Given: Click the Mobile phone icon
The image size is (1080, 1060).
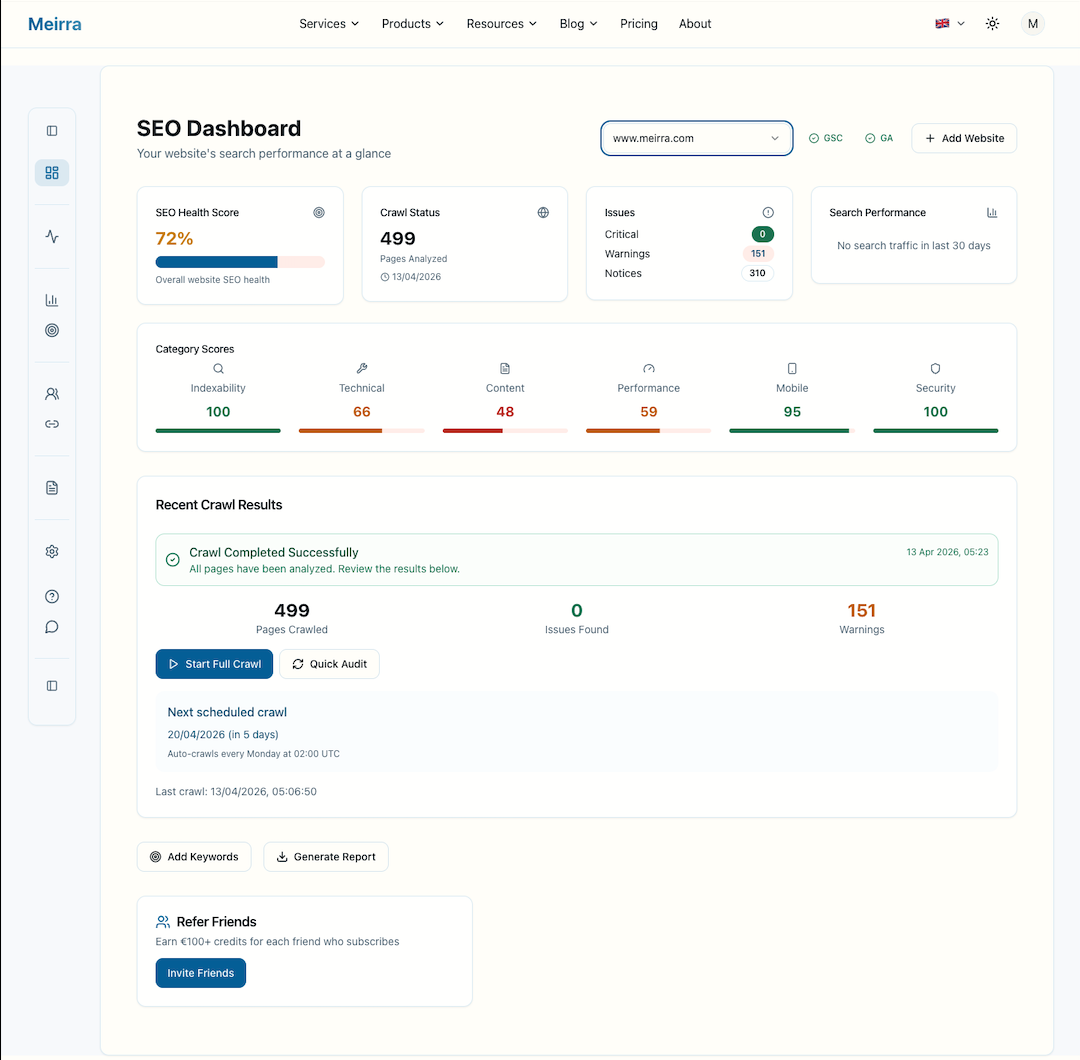Looking at the screenshot, I should click(x=792, y=368).
